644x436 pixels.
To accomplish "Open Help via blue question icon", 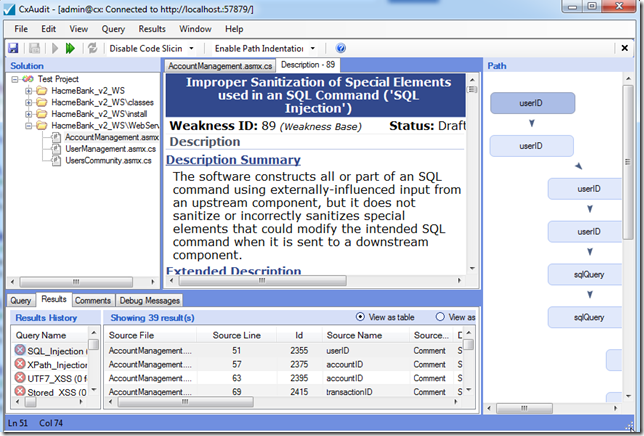I will click(x=340, y=48).
